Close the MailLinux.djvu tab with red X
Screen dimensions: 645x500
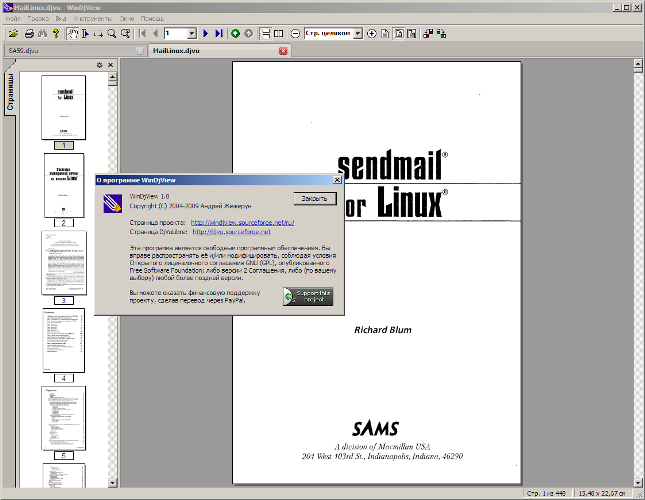[283, 51]
